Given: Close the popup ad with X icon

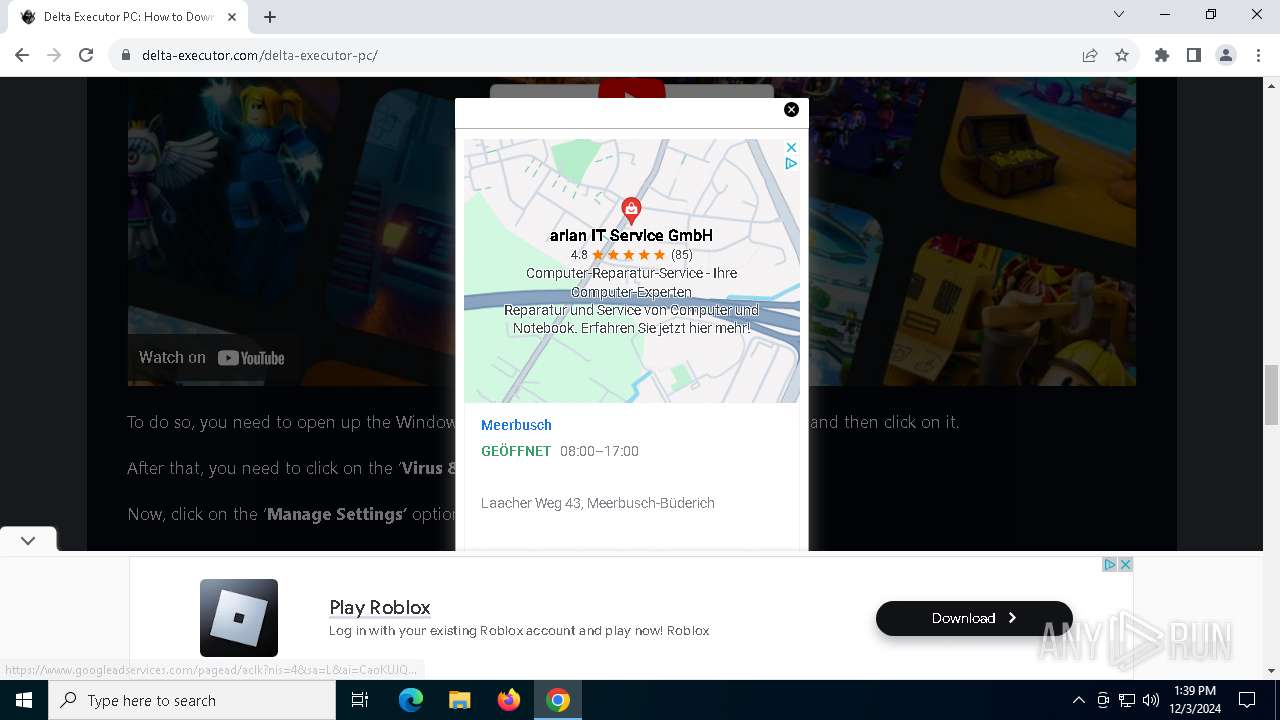Looking at the screenshot, I should pos(791,110).
